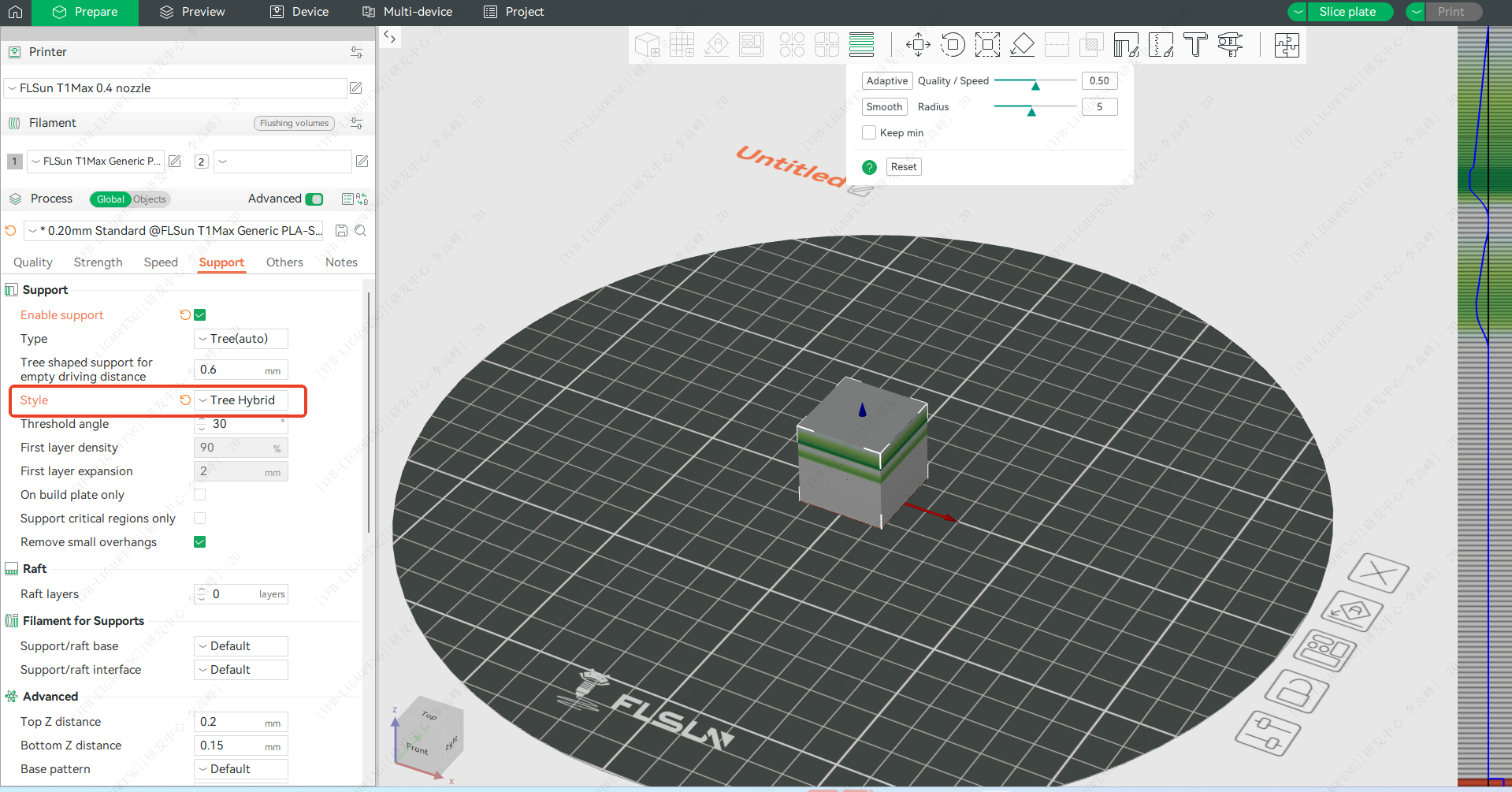Open the Assembly view puzzle icon
This screenshot has width=1512, height=792.
pos(1287,45)
